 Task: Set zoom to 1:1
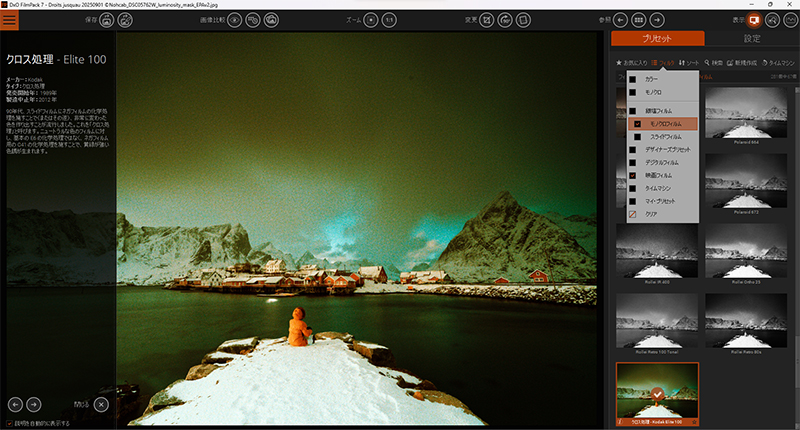(x=389, y=20)
